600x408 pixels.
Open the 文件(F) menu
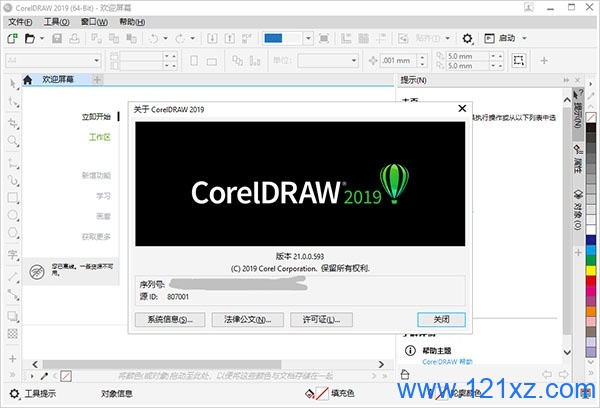[x=20, y=22]
